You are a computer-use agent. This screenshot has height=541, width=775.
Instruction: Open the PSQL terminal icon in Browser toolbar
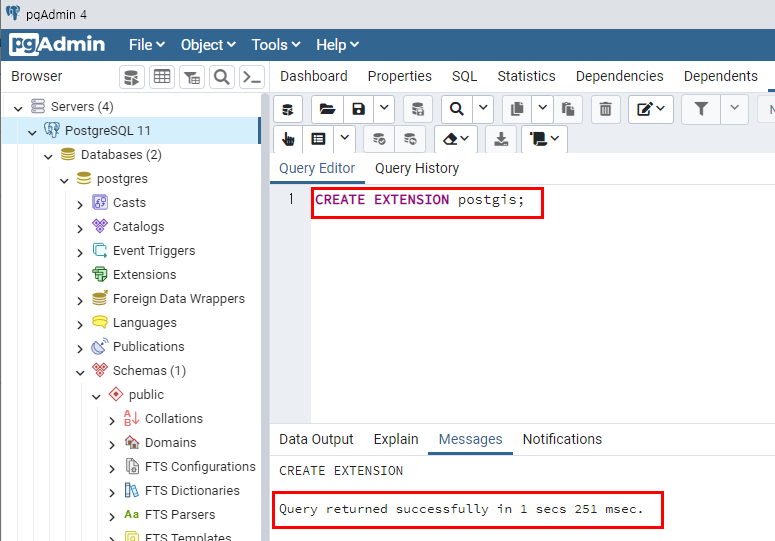pyautogui.click(x=252, y=77)
